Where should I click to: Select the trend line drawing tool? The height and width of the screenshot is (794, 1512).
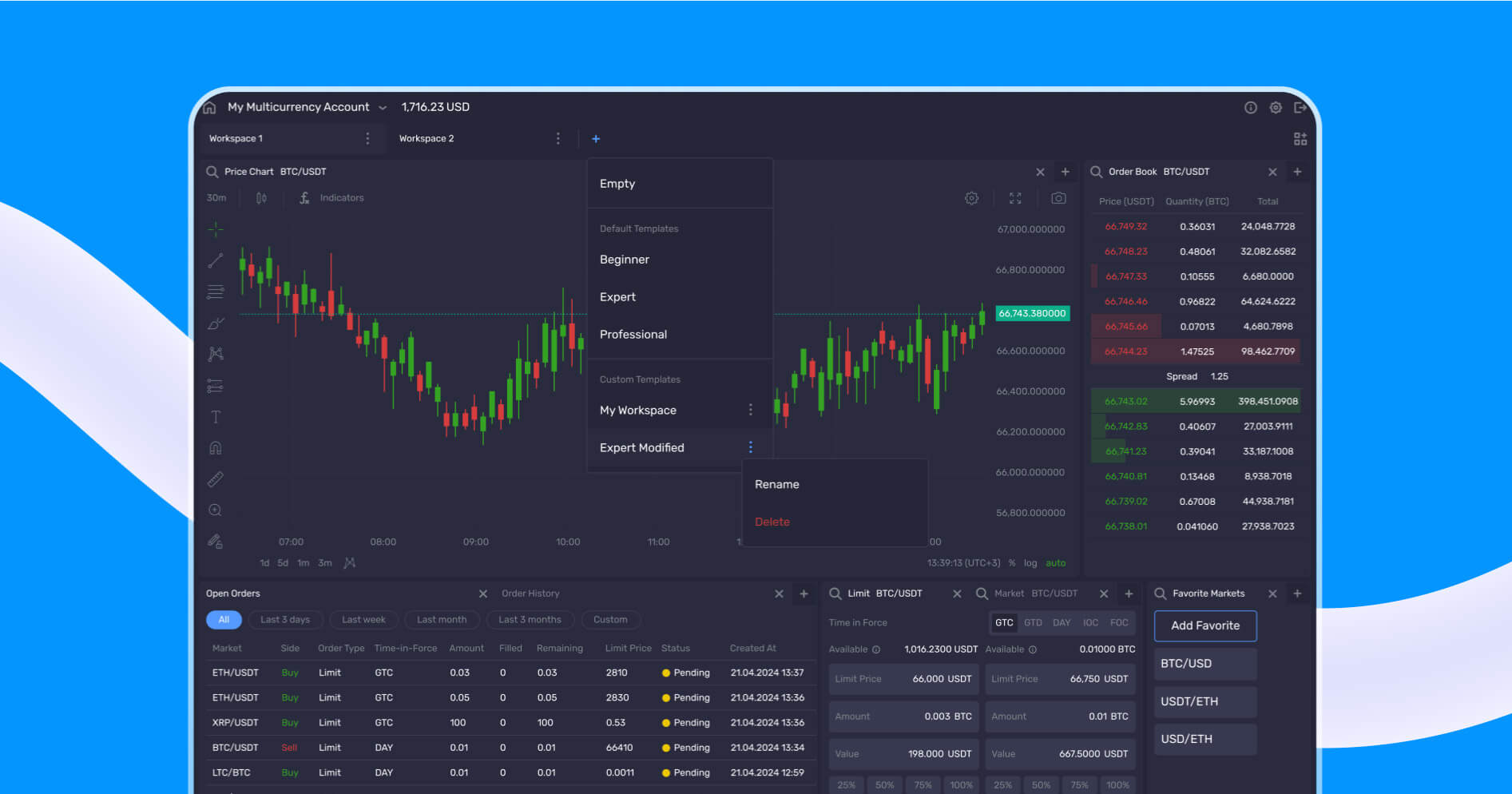click(x=216, y=261)
